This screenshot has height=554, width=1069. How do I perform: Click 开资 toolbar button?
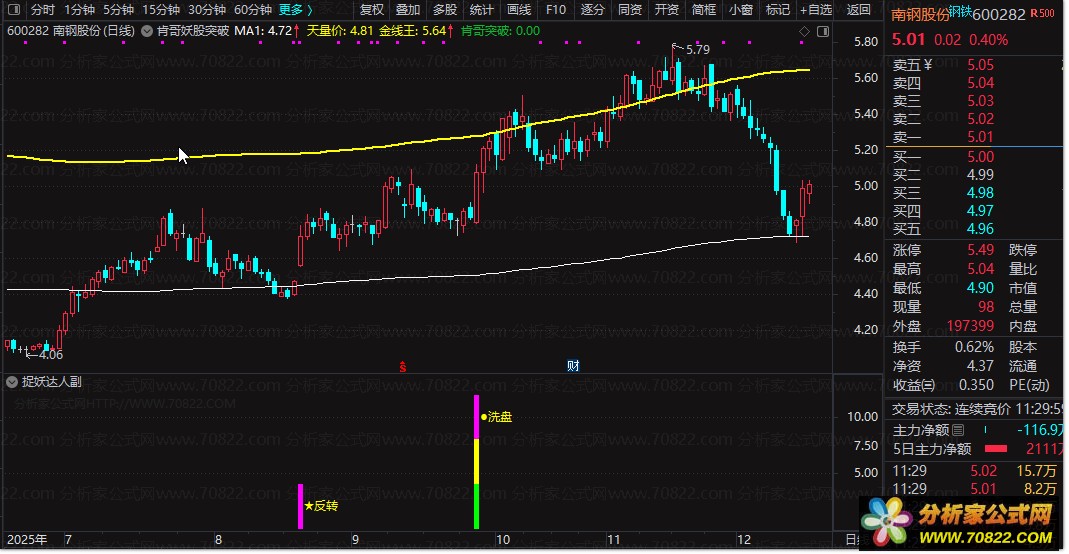[x=666, y=10]
